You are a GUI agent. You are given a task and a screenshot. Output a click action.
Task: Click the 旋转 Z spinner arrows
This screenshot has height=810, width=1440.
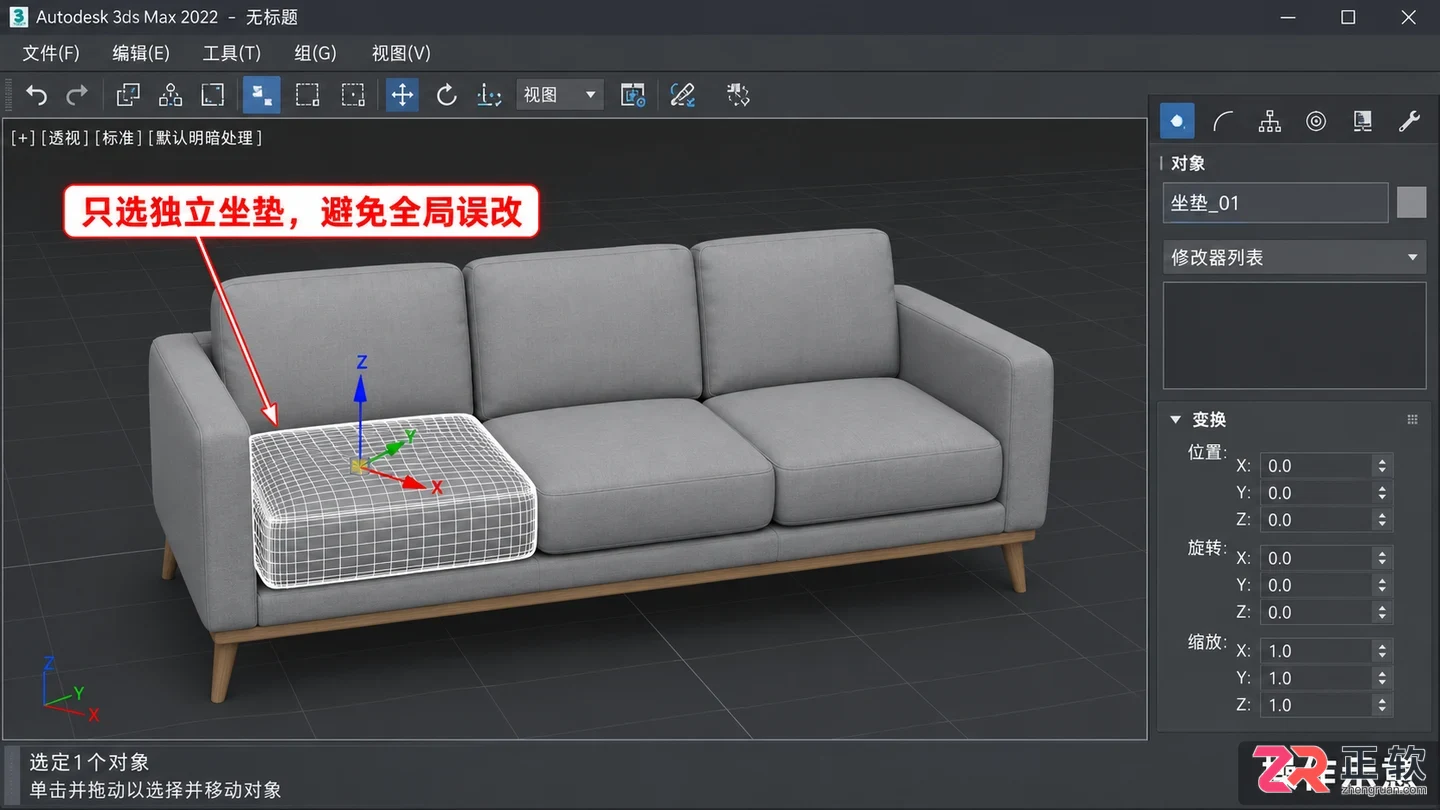pyautogui.click(x=1382, y=612)
